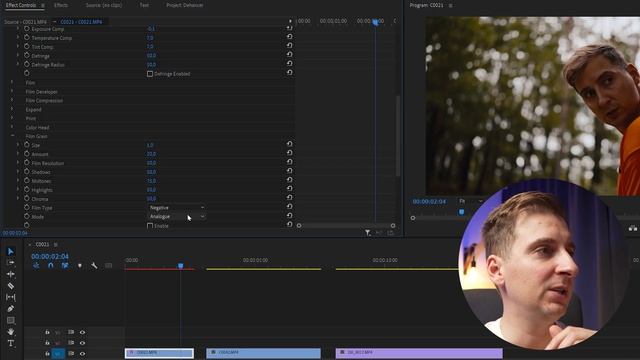The width and height of the screenshot is (640, 360).
Task: Select the Type tool
Action: 11,343
